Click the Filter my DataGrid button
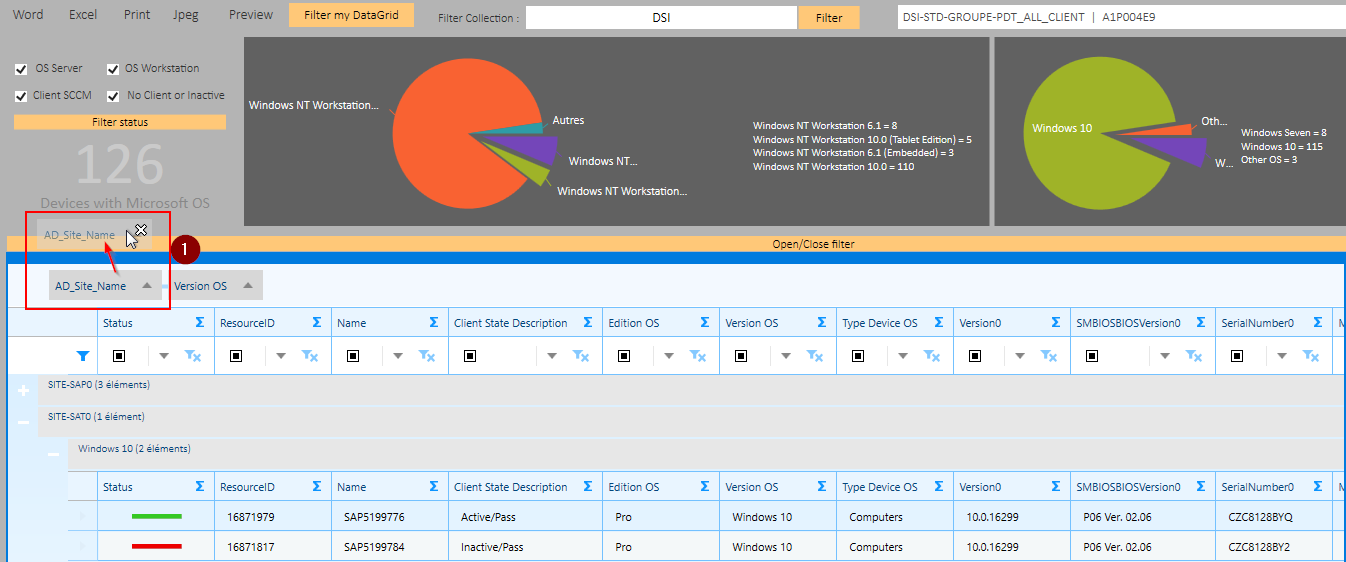 point(351,15)
